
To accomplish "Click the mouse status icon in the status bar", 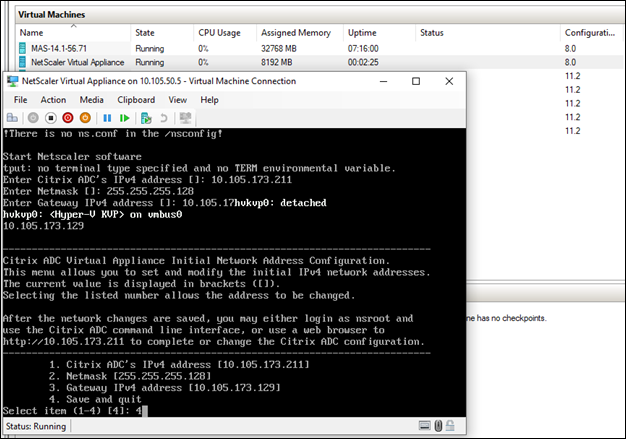I will pos(438,426).
